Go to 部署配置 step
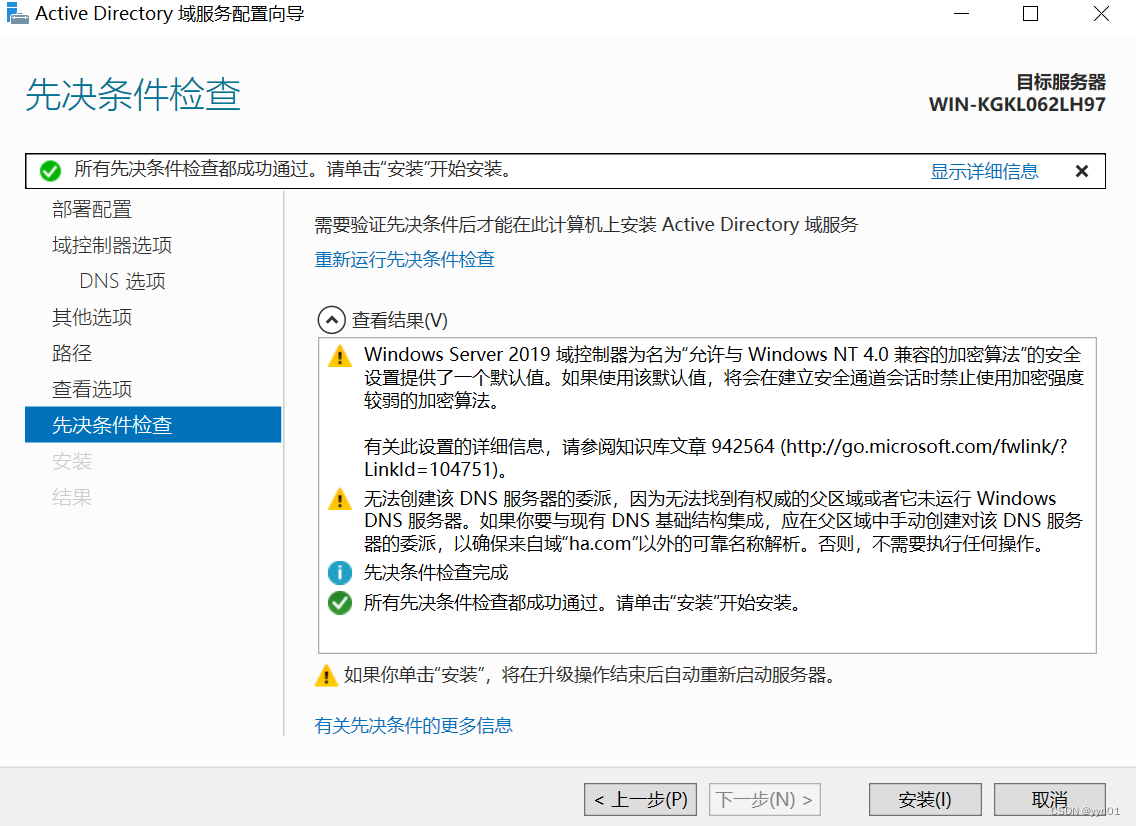Viewport: 1136px width, 826px height. click(92, 209)
